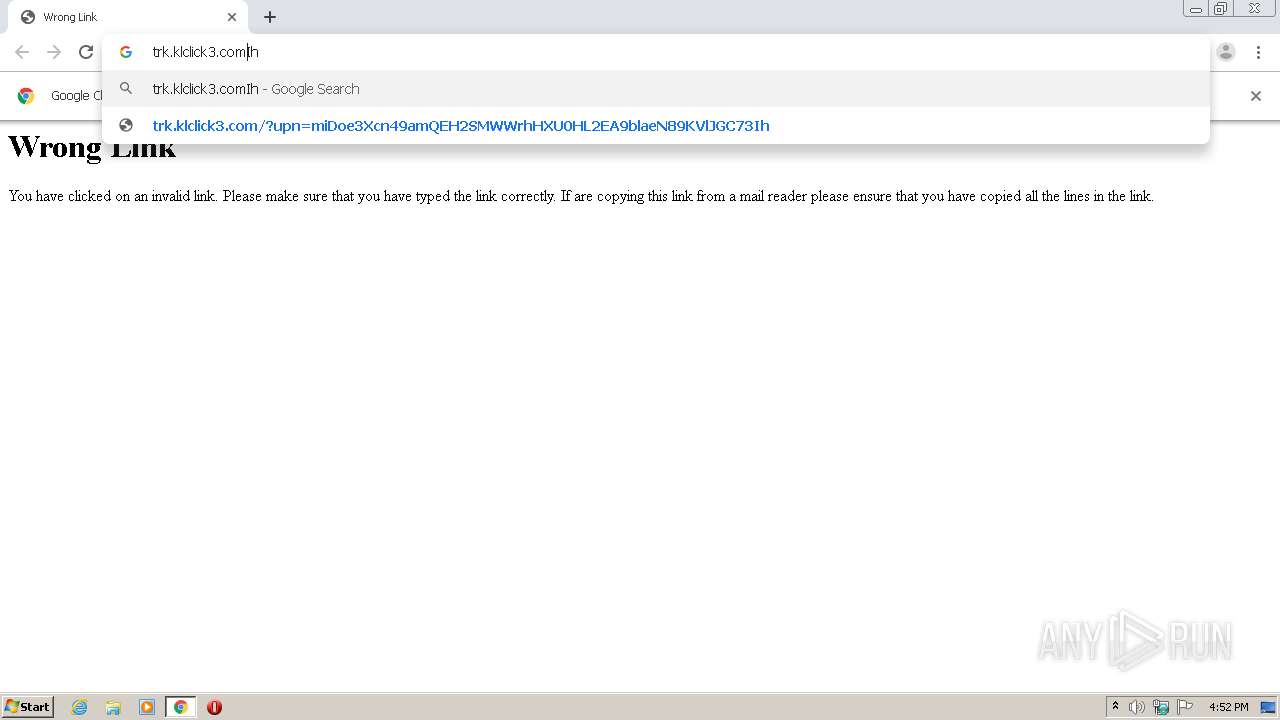Select the Wrong Link tab
The height and width of the screenshot is (720, 1280).
[x=128, y=17]
